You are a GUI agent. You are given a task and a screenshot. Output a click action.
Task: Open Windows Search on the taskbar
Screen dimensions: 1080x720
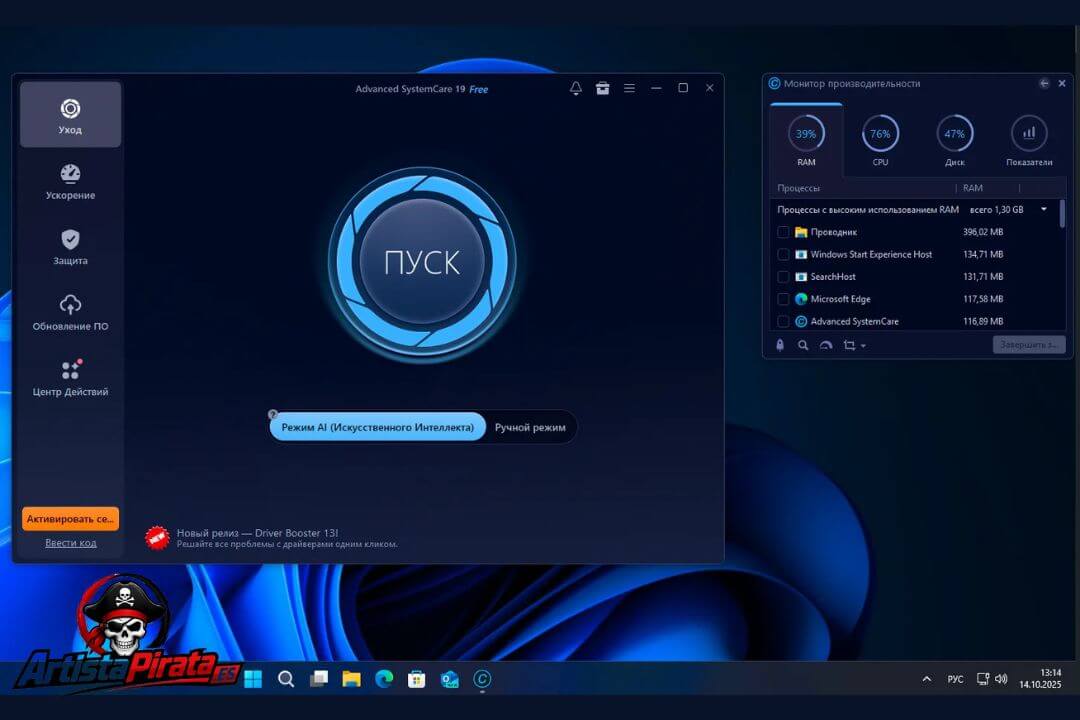click(286, 679)
